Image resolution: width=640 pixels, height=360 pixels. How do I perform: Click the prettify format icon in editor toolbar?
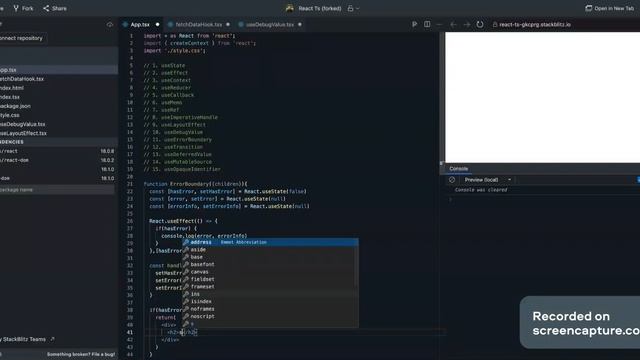[414, 24]
